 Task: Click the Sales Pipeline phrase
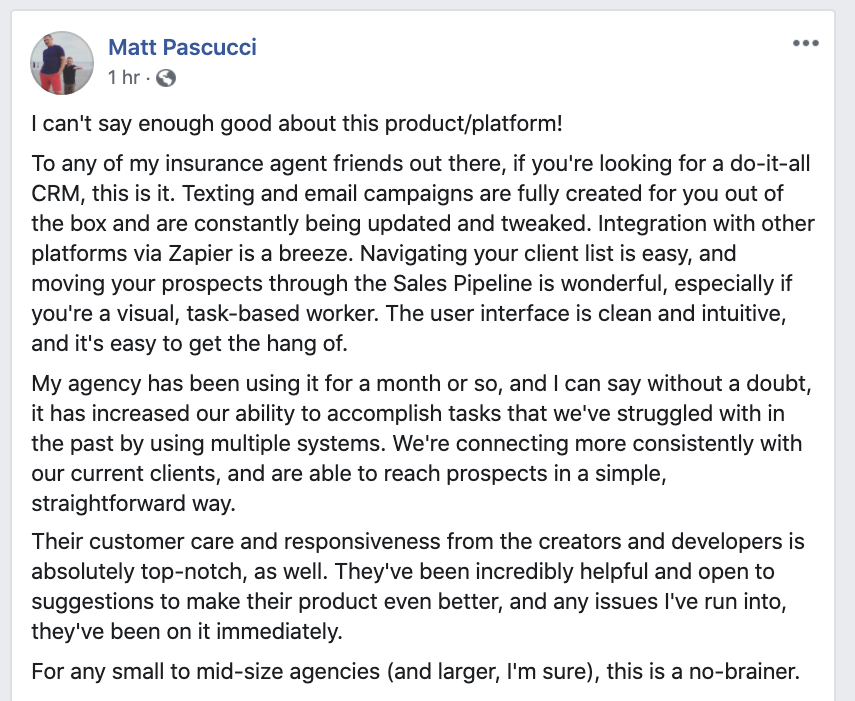(462, 283)
